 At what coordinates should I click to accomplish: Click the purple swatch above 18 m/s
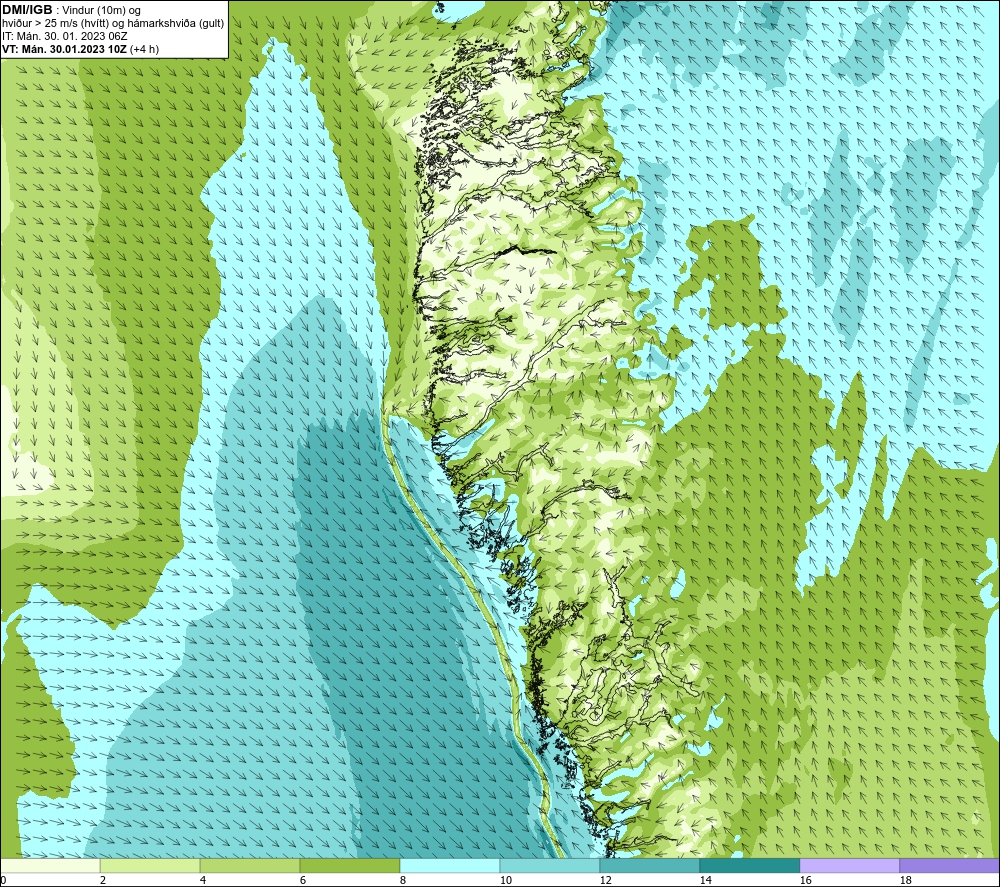(949, 865)
